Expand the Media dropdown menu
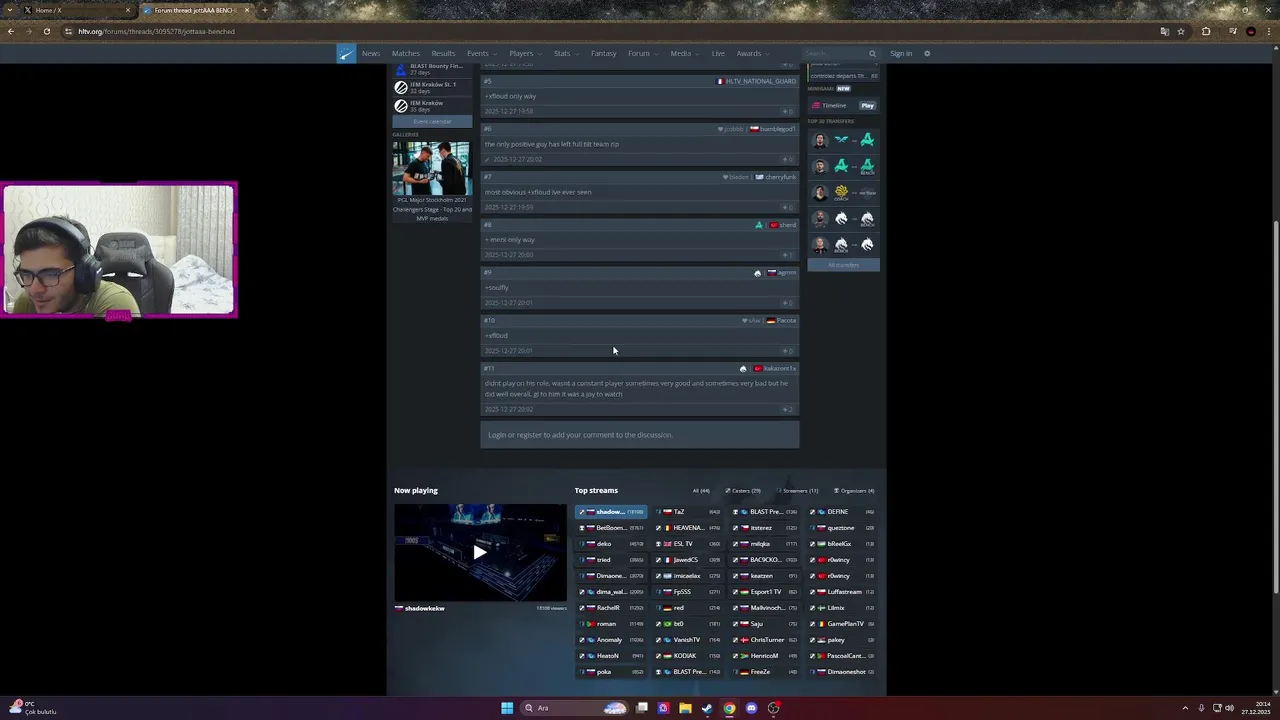 [x=684, y=53]
